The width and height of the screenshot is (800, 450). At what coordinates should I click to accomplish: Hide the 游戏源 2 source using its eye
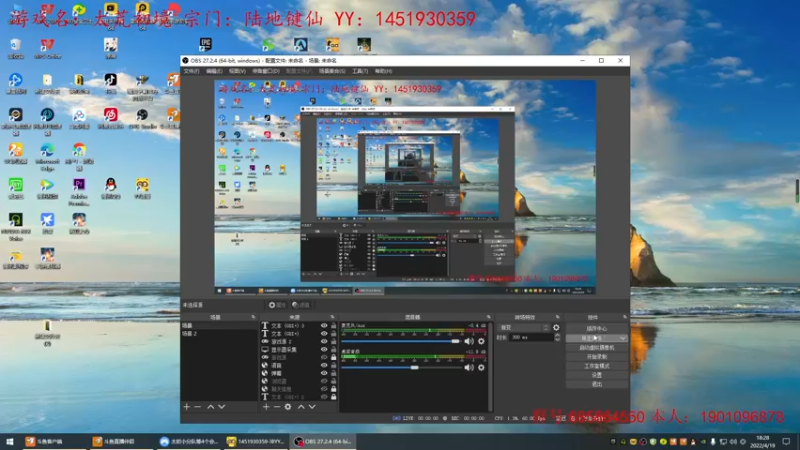coord(324,341)
